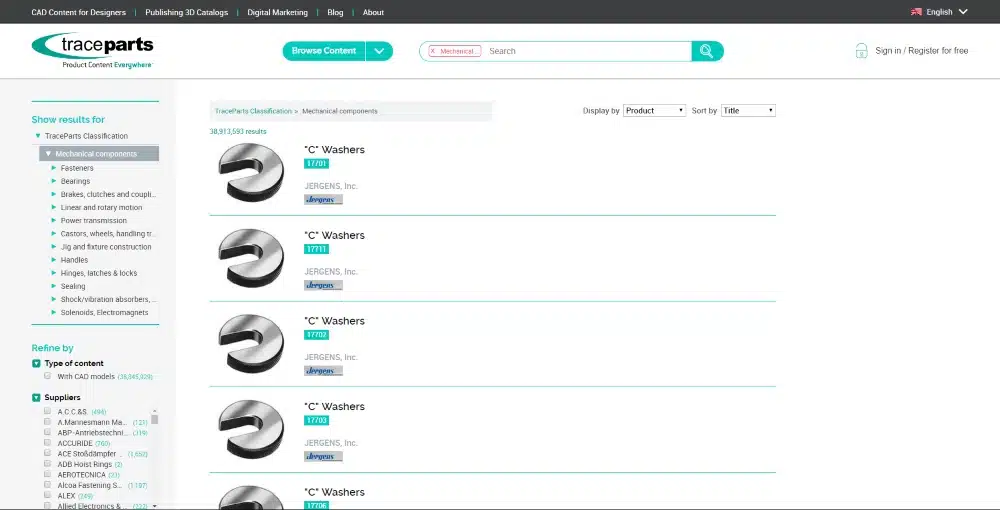Open the About page
This screenshot has height=510, width=1000.
point(373,12)
